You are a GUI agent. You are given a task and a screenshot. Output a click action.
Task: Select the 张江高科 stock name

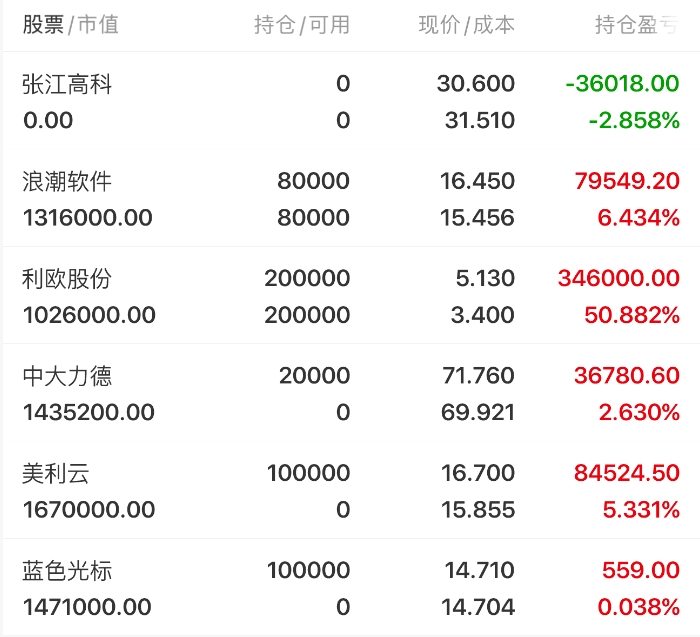67,84
